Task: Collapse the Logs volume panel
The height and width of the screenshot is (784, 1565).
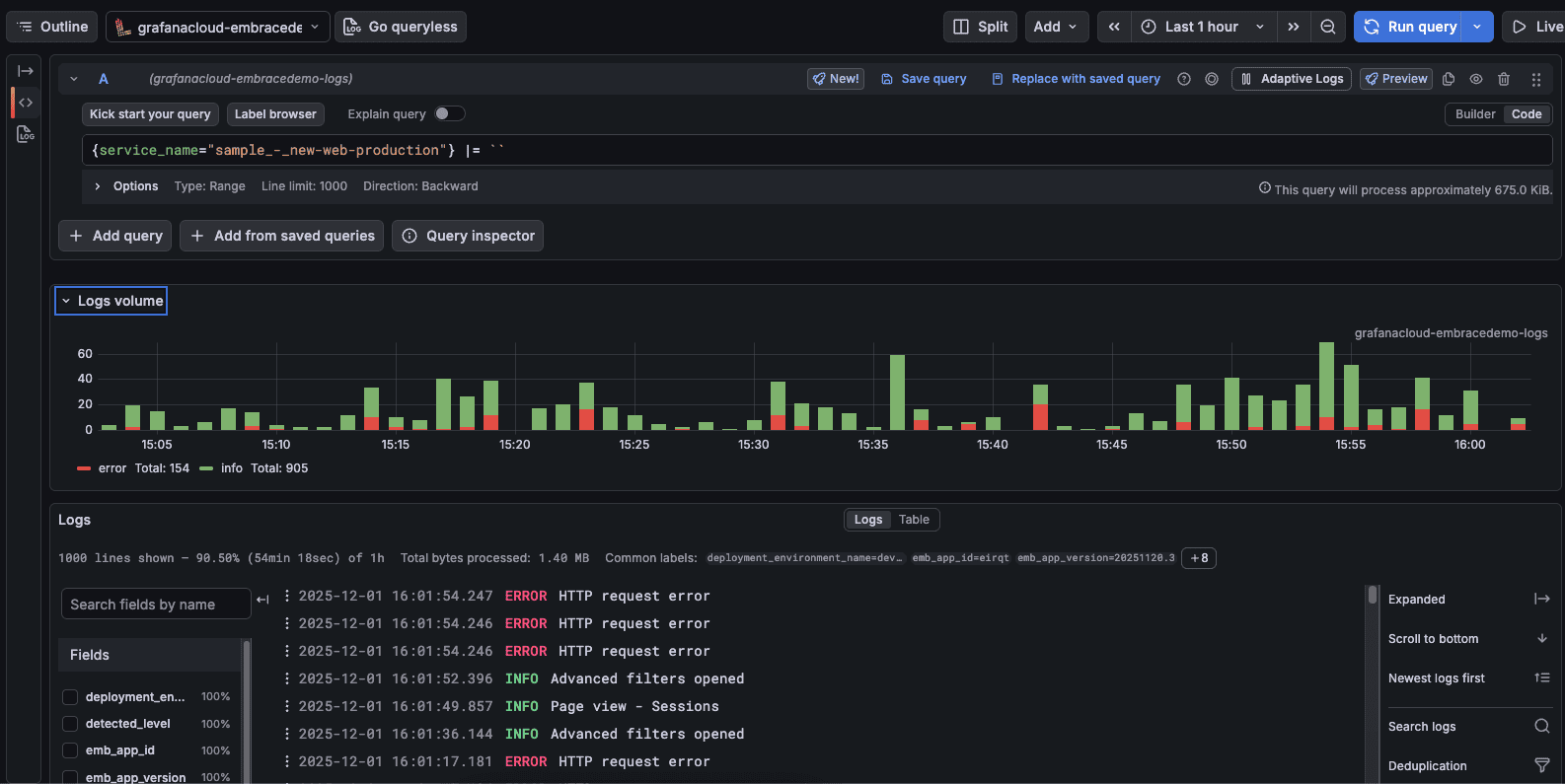Action: click(111, 301)
